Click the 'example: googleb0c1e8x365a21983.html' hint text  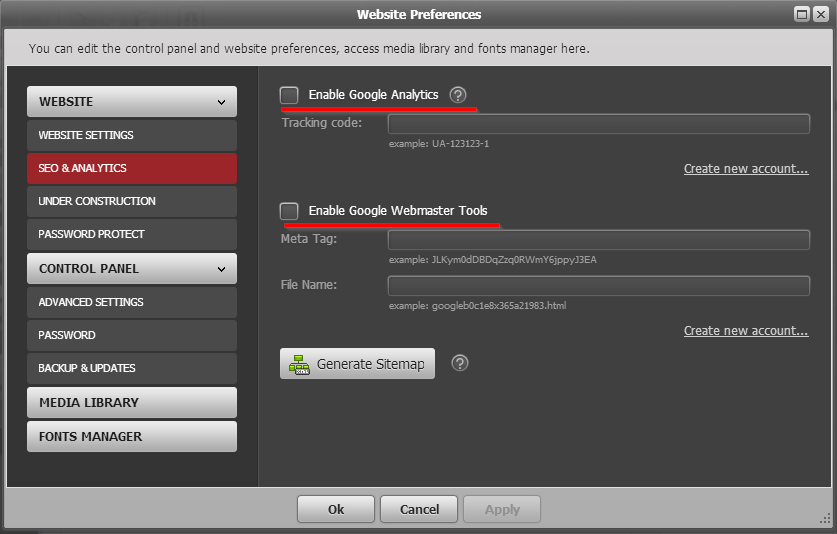coord(477,306)
